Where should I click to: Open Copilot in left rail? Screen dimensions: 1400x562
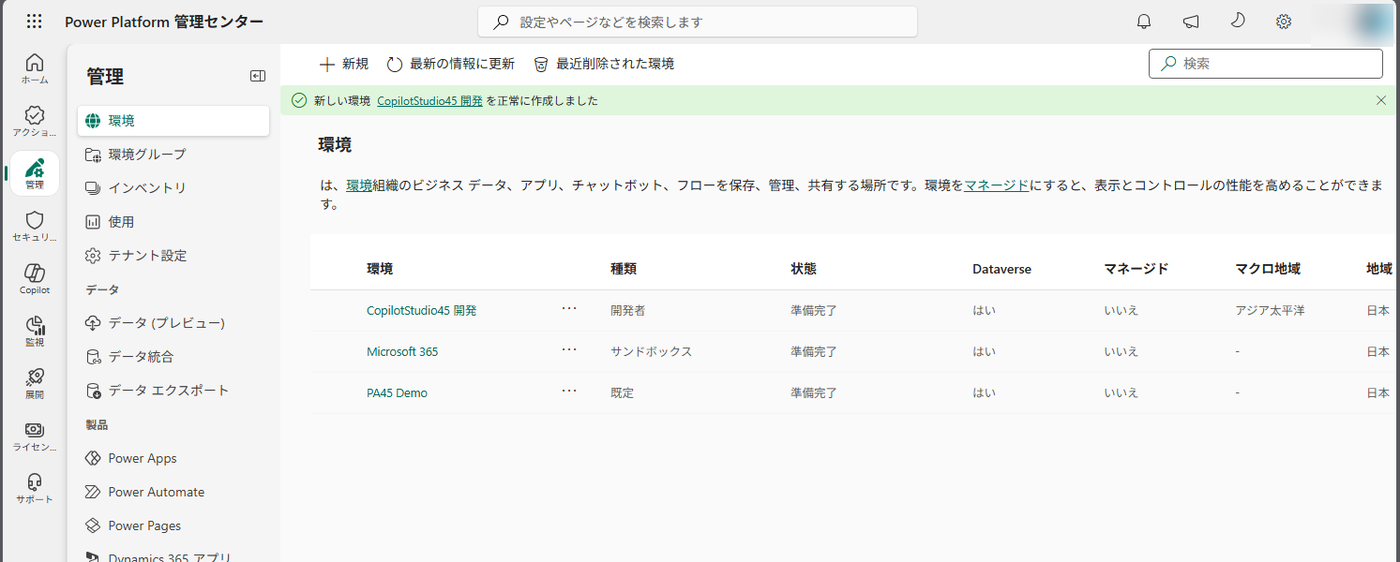[34, 279]
